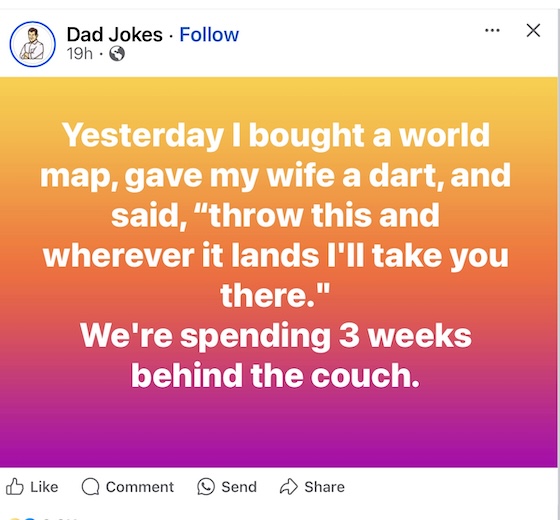Viewport: 560px width, 520px height.
Task: Open the Dad Jokes page name link
Action: point(115,35)
